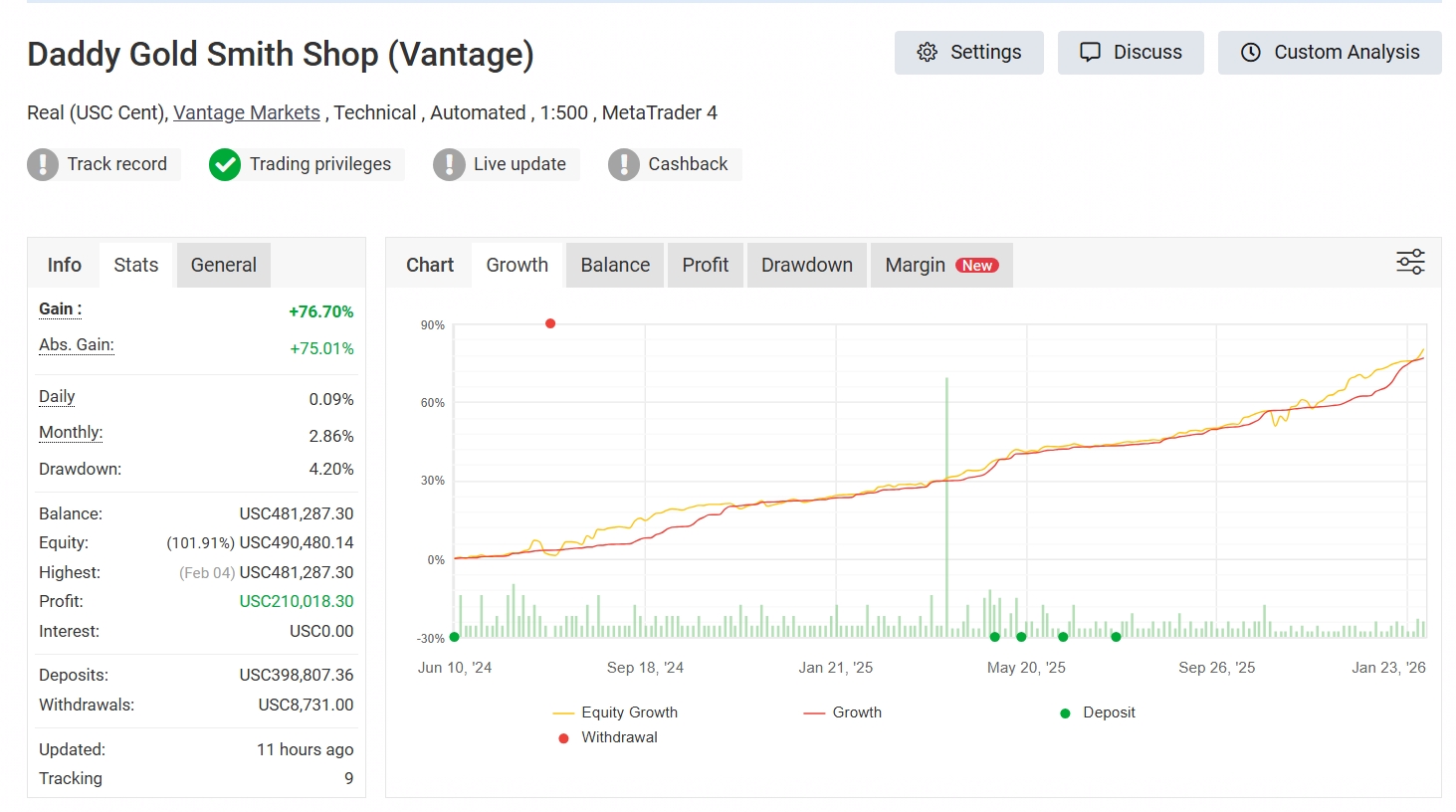Switch to the Balance chart tab
The width and height of the screenshot is (1456, 812).
click(614, 265)
